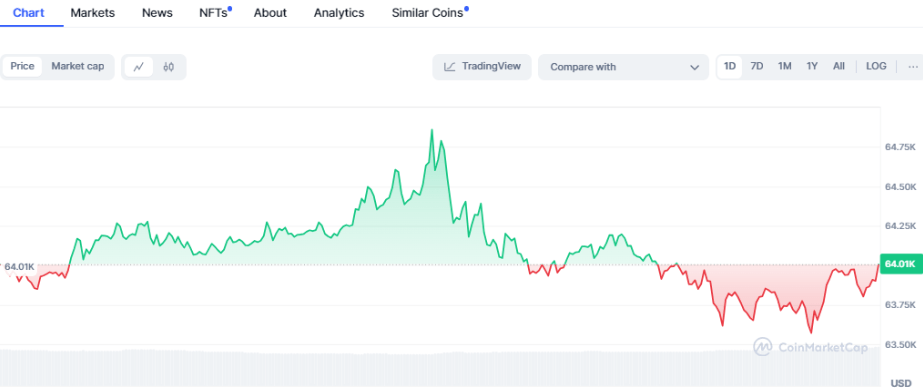Click the 63.50K axis label
Image resolution: width=923 pixels, height=388 pixels.
click(x=901, y=344)
